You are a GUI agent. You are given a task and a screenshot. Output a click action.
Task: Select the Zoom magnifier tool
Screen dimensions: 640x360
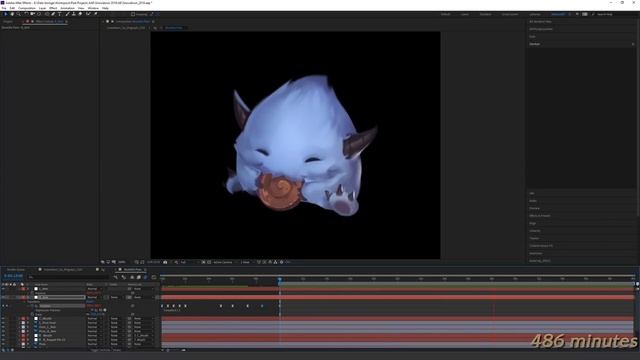[x=18, y=14]
